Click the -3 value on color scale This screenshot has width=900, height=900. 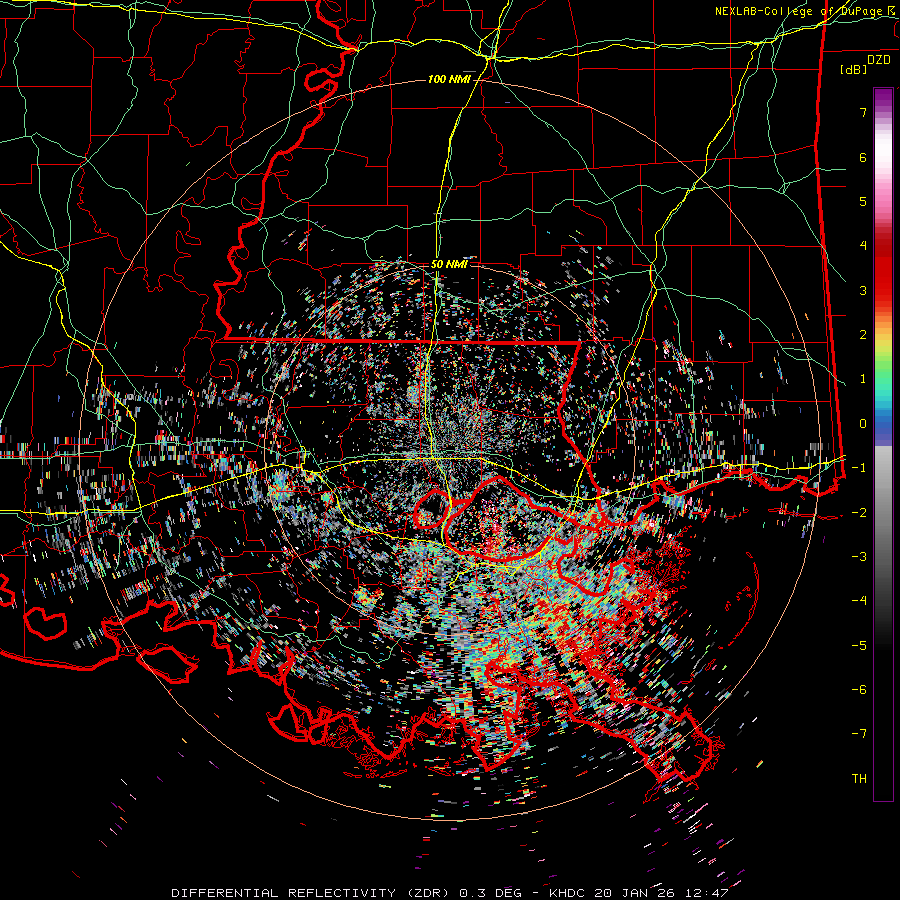[859, 556]
